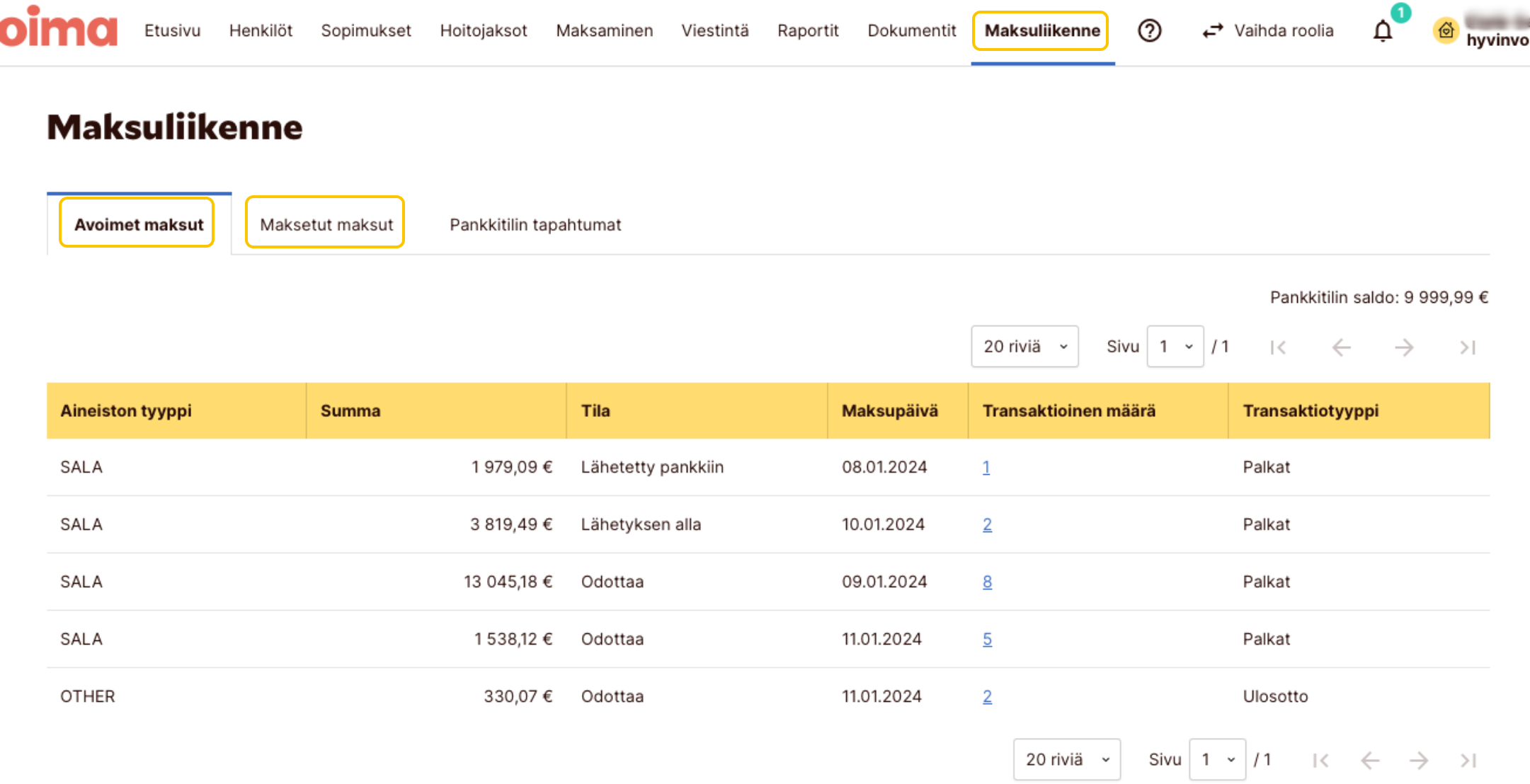
Task: Click the notification bell icon
Action: coord(1382,31)
